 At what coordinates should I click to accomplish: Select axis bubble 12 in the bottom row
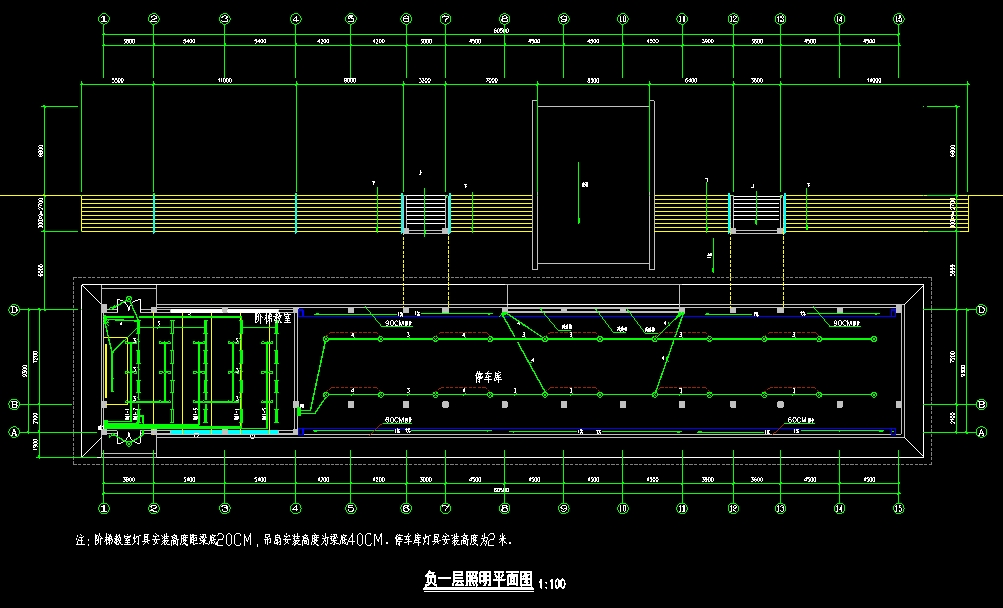coord(733,508)
